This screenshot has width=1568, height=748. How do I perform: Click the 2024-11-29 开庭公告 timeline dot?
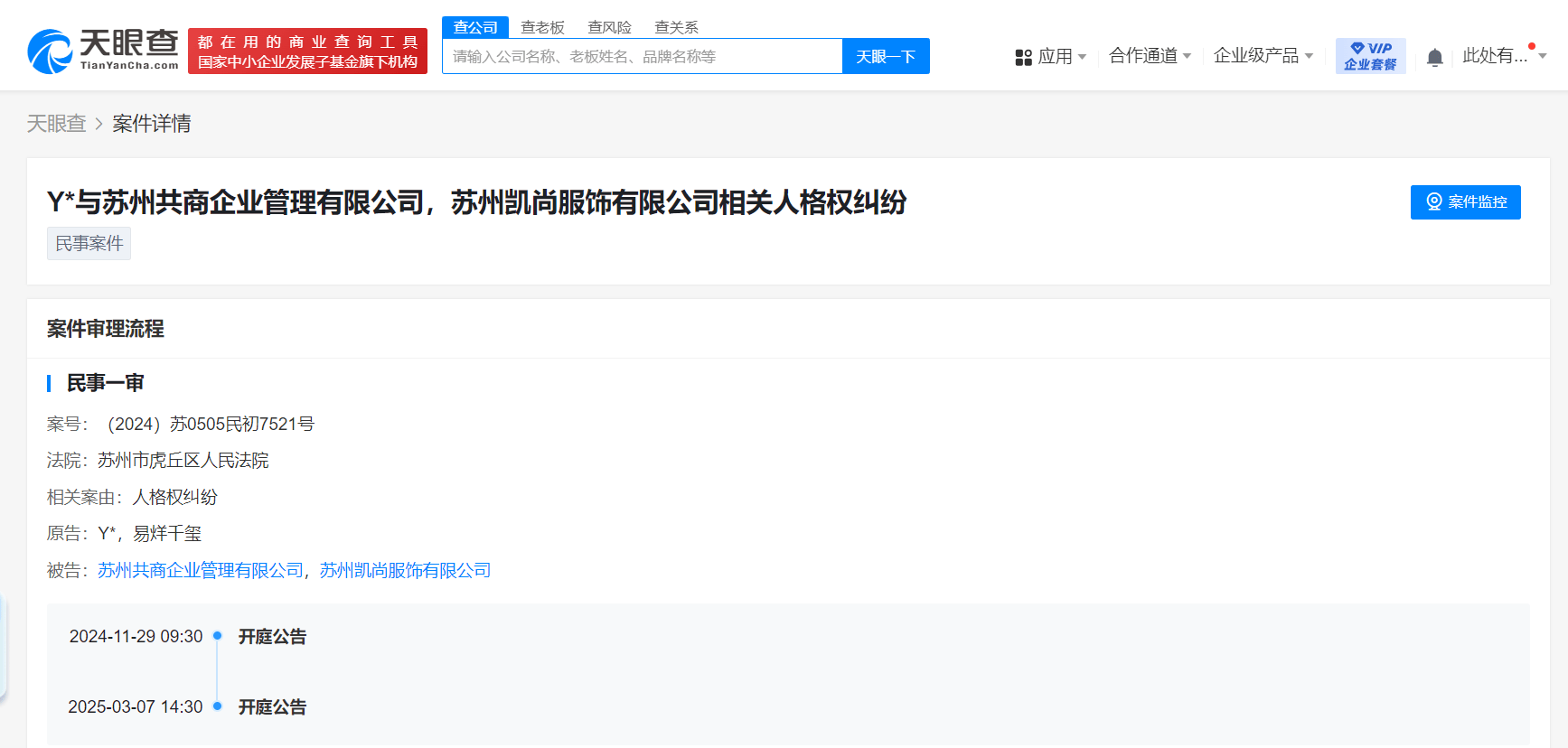pyautogui.click(x=217, y=636)
